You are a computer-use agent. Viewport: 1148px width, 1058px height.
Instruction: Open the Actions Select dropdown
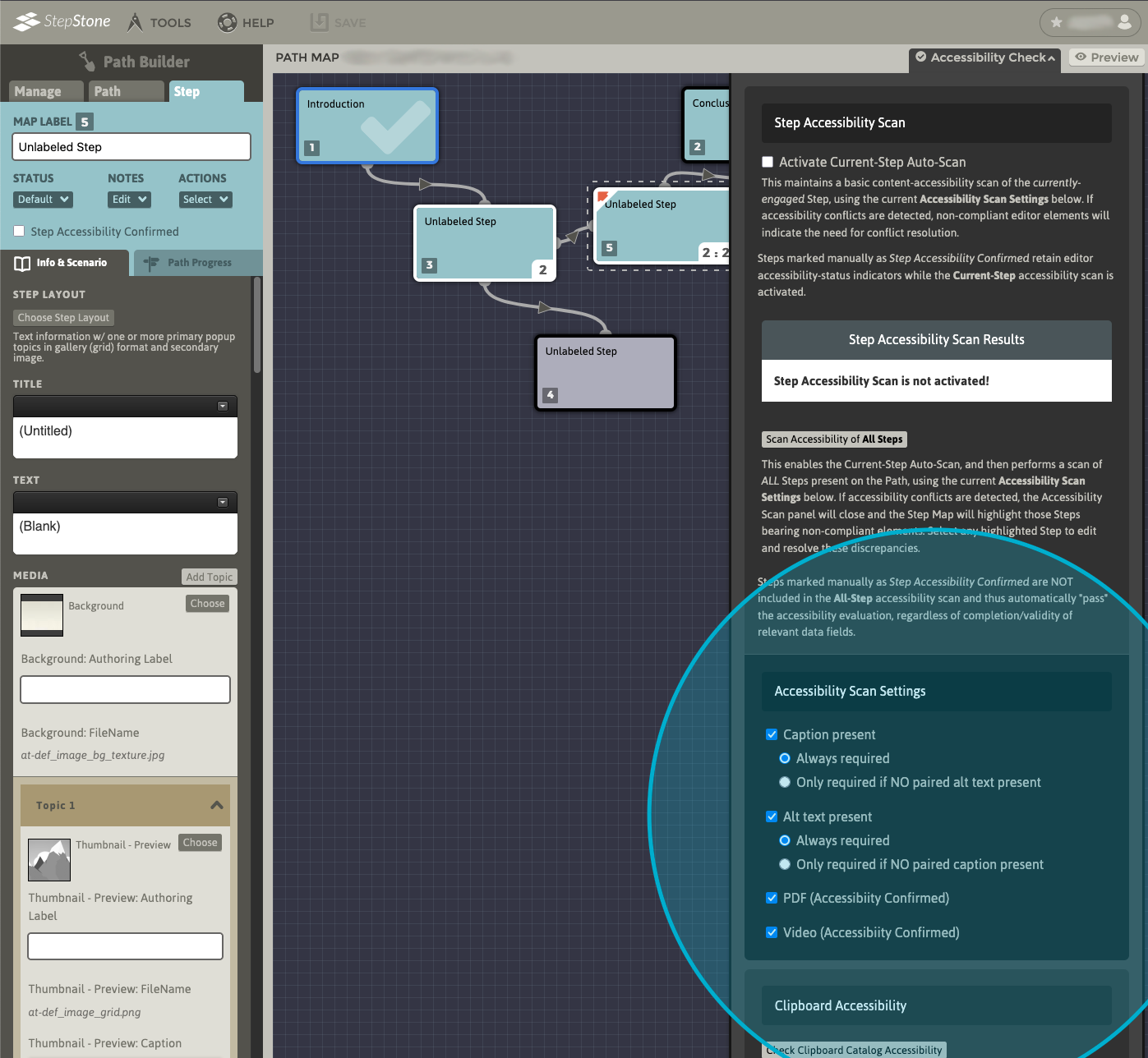(x=205, y=200)
